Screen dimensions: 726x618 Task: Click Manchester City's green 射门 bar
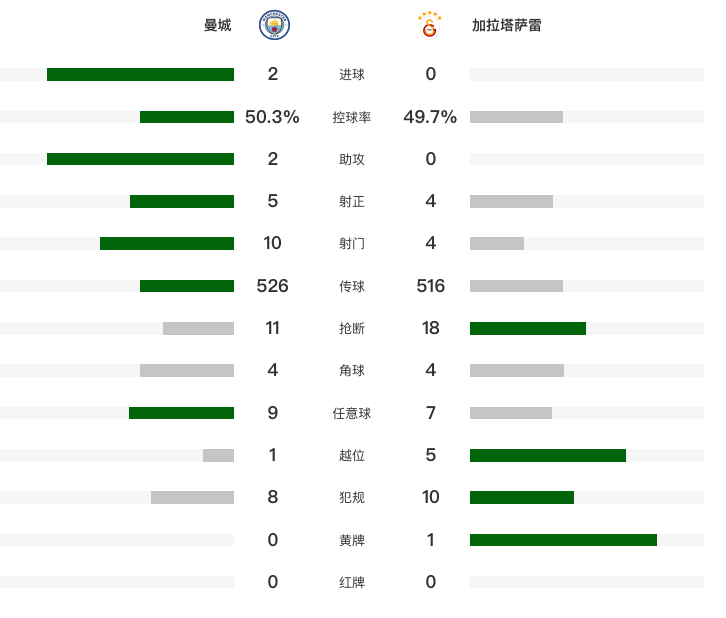[x=167, y=243]
